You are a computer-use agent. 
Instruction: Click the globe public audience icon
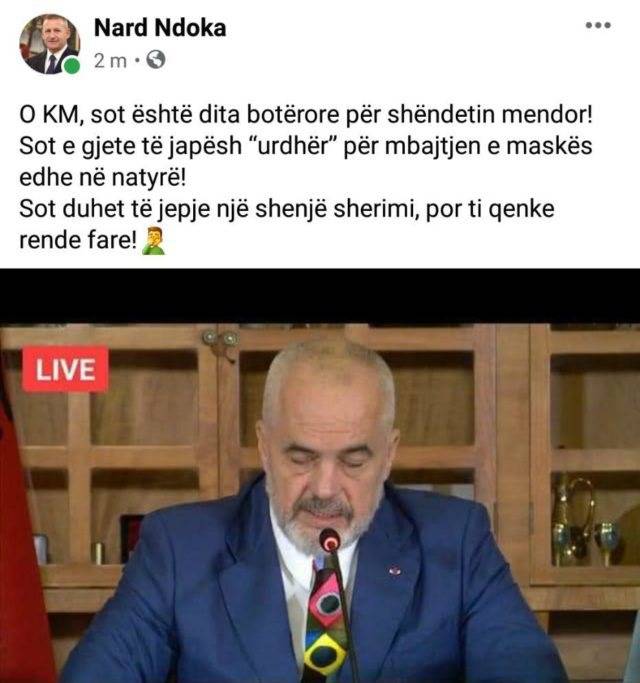coord(156,60)
